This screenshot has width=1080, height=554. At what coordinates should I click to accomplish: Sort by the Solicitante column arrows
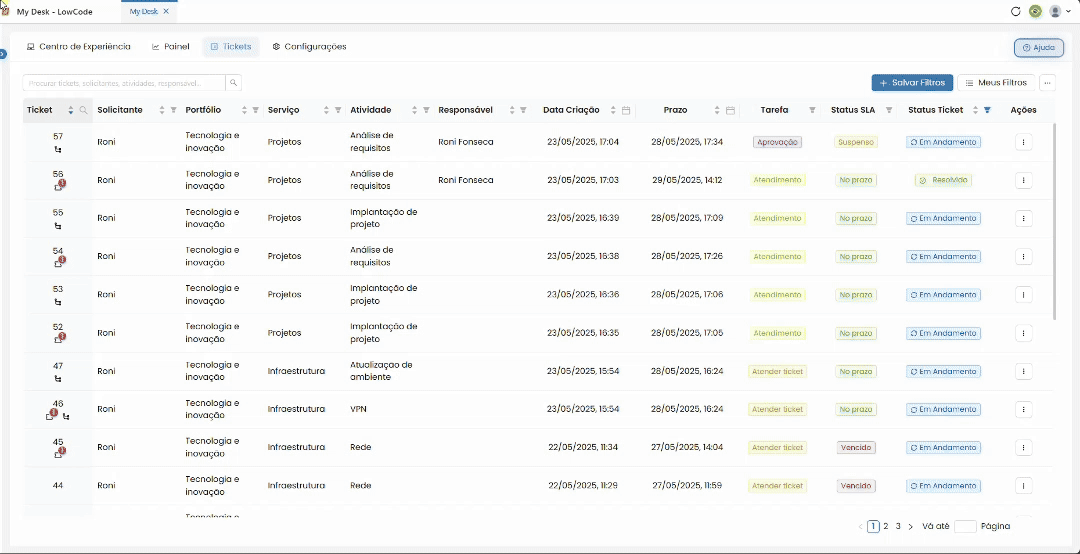(162, 110)
